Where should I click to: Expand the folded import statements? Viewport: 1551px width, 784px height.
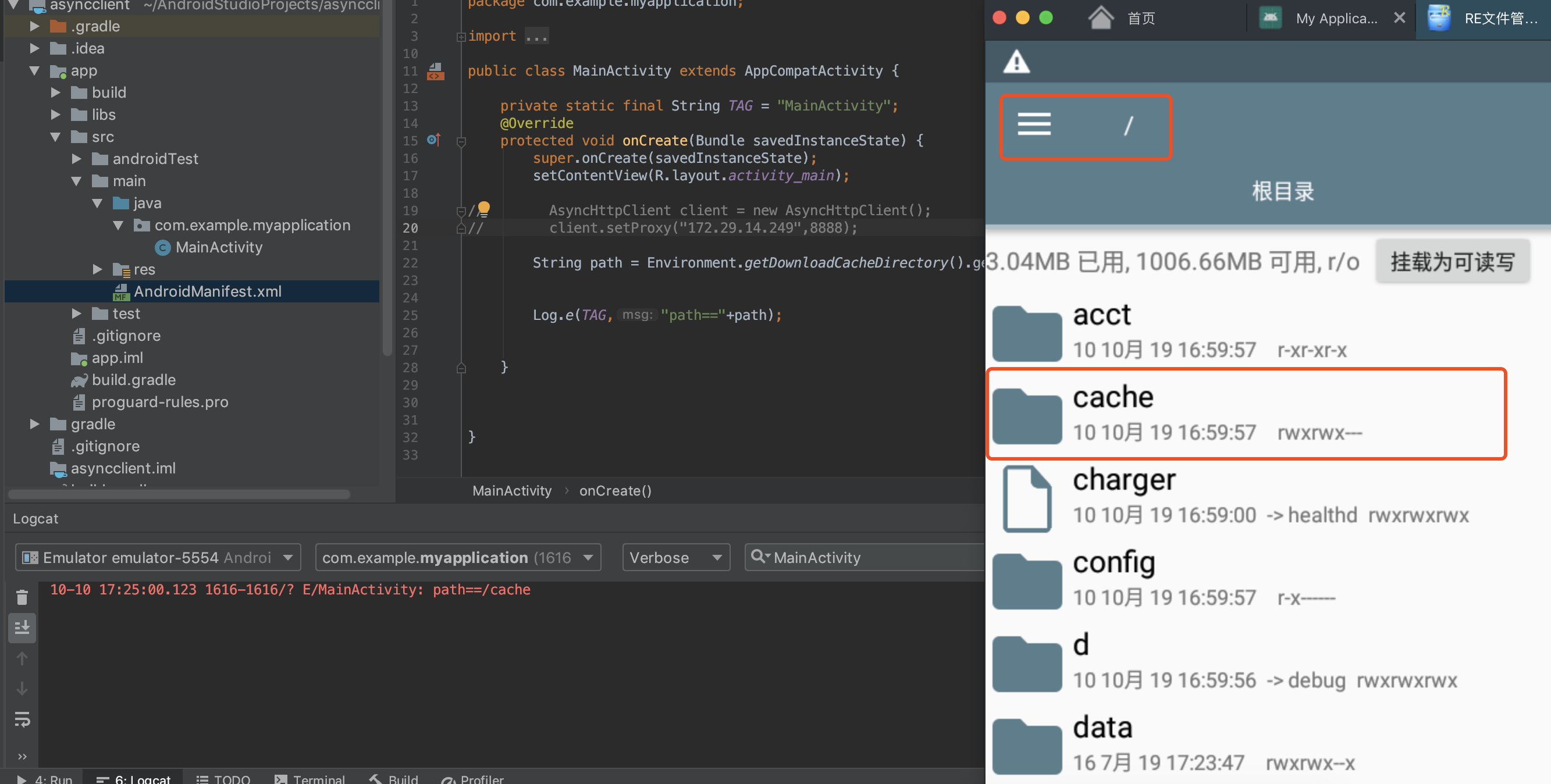click(x=461, y=37)
